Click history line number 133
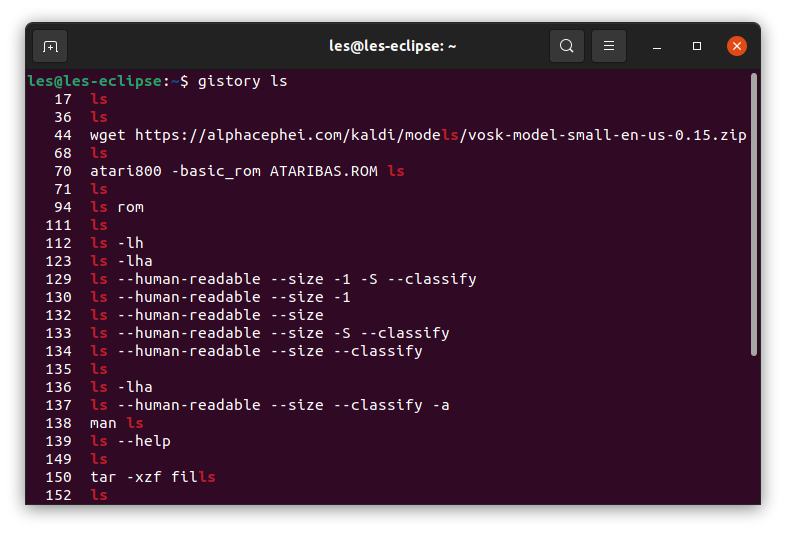Image resolution: width=786 pixels, height=533 pixels. pos(59,333)
